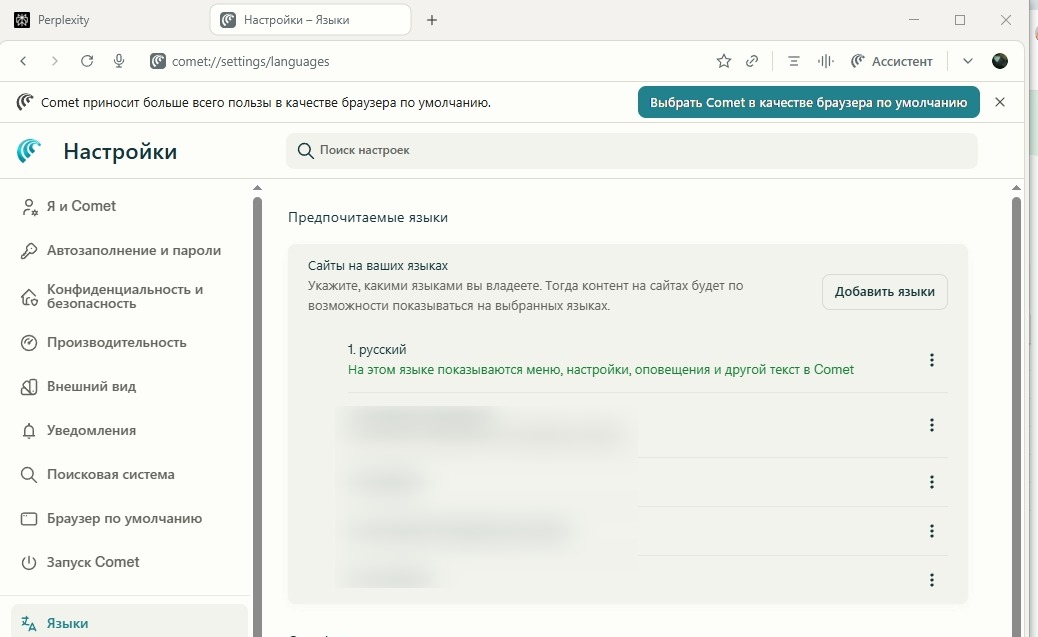Viewport: 1038px width, 637px height.
Task: Click the Поиск настроек search field
Action: [x=632, y=150]
